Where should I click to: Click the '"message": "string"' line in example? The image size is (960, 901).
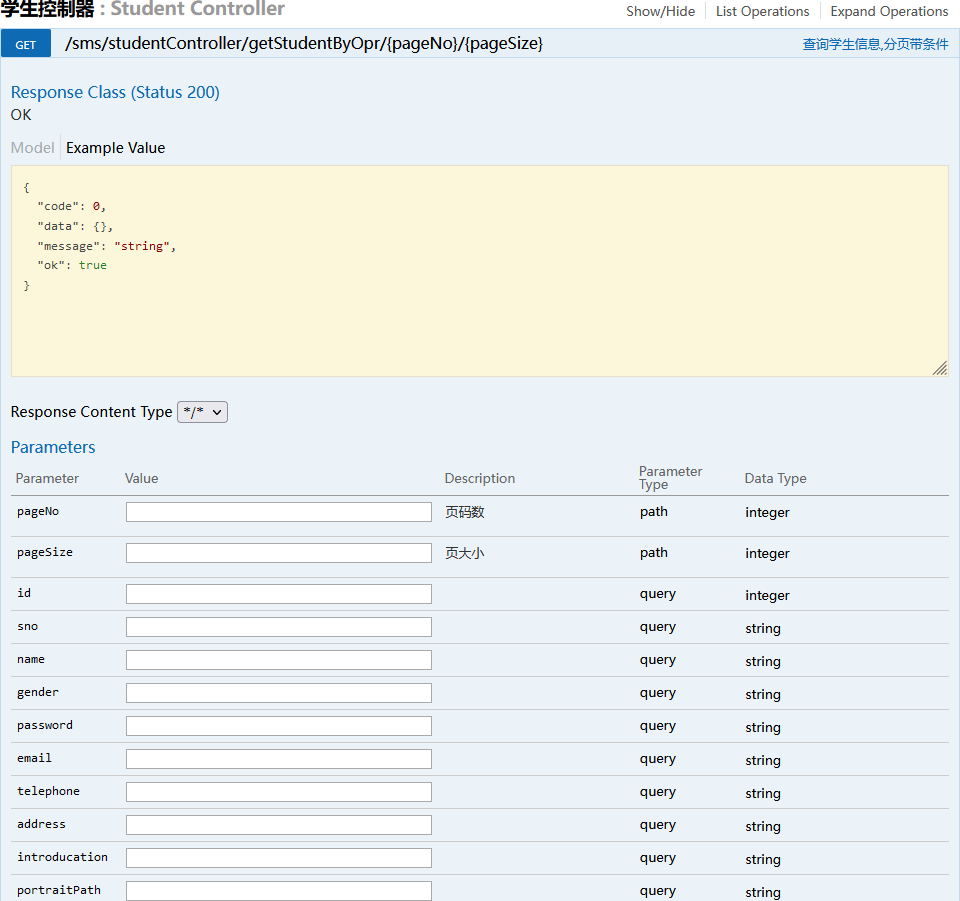click(107, 246)
